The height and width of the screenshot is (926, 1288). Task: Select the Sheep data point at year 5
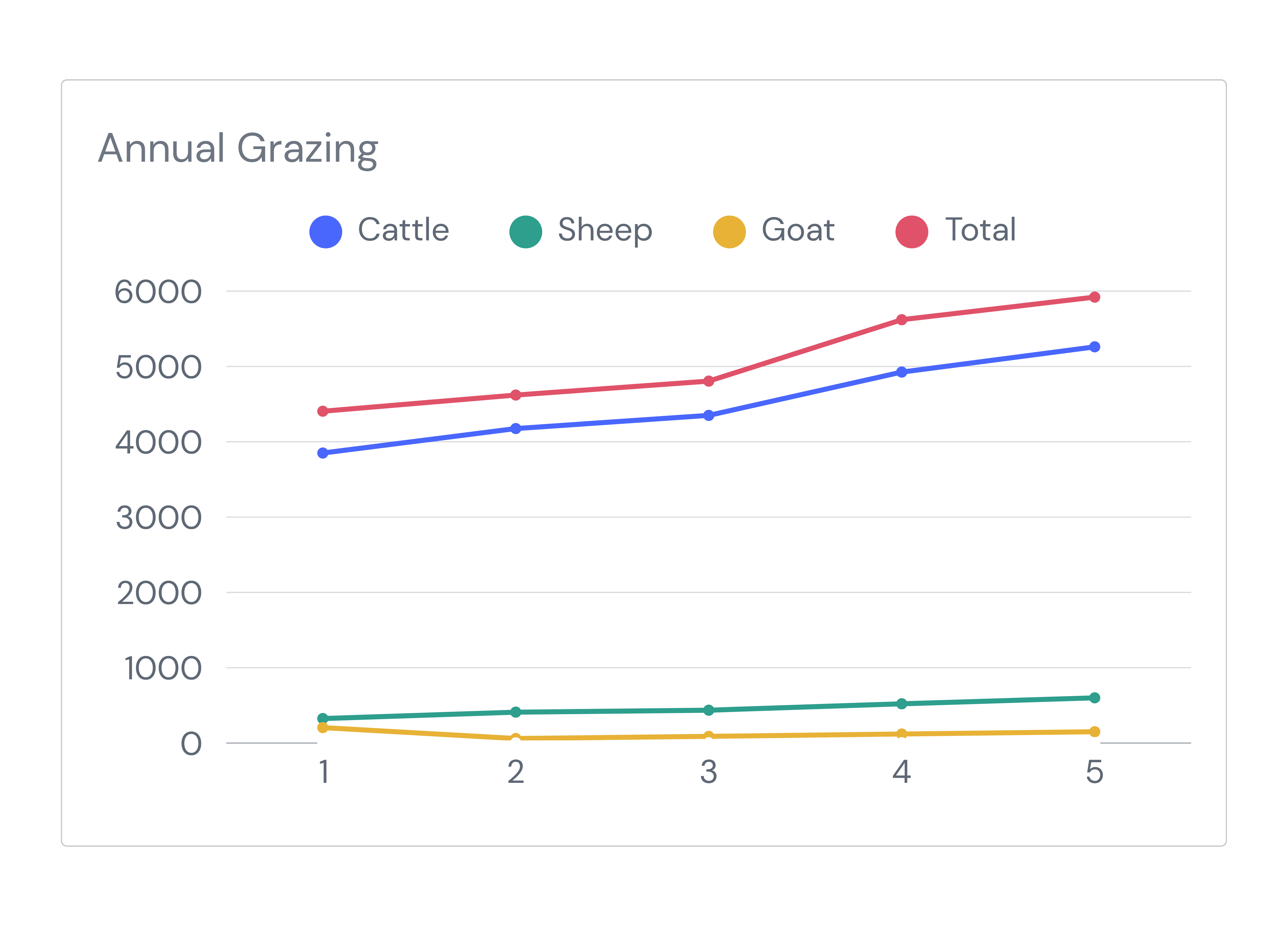click(1094, 697)
